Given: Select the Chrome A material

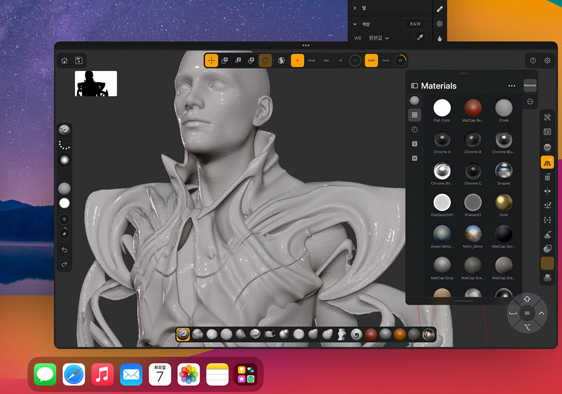Looking at the screenshot, I should point(442,142).
